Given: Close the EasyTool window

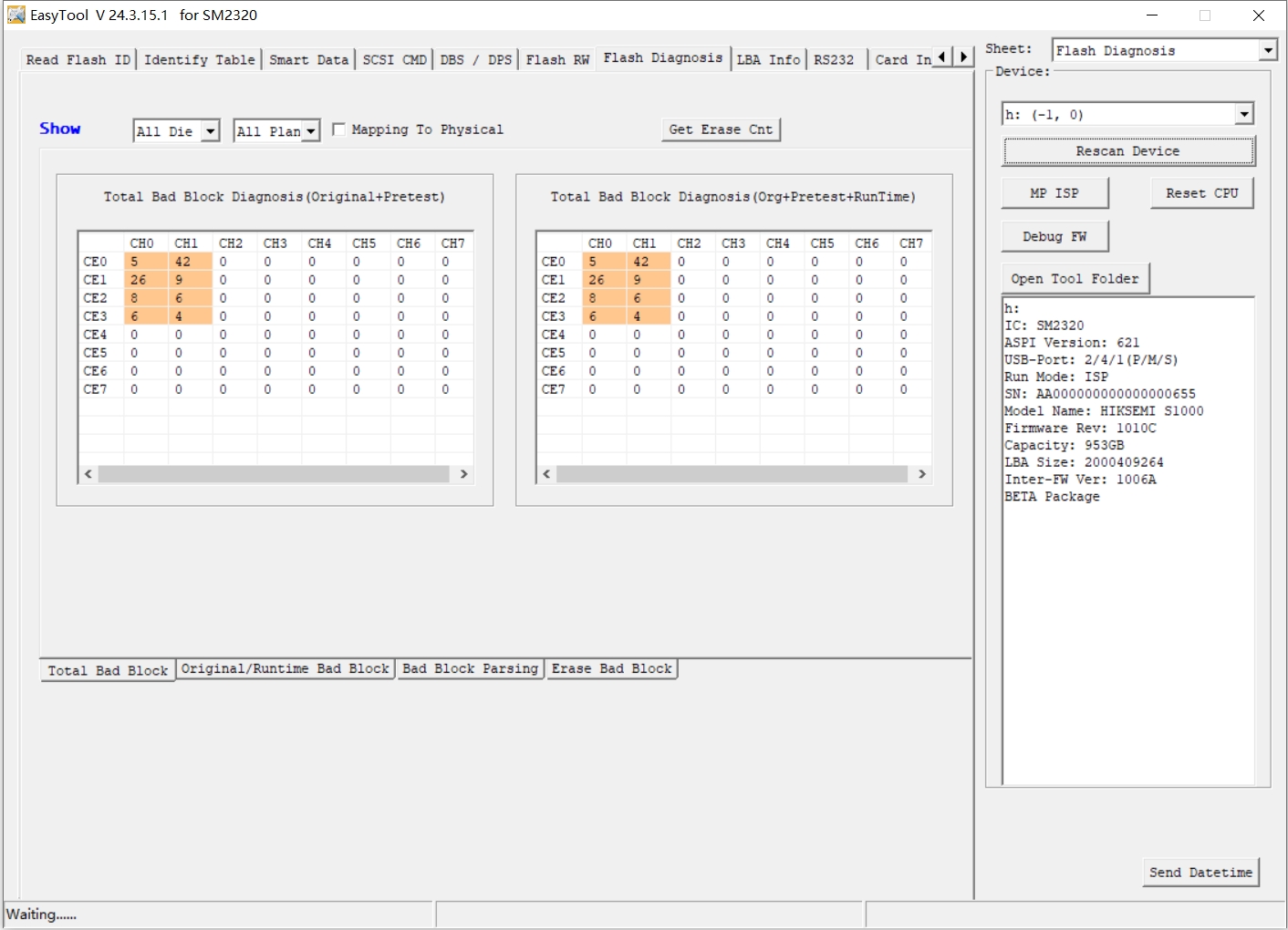Looking at the screenshot, I should coord(1259,15).
